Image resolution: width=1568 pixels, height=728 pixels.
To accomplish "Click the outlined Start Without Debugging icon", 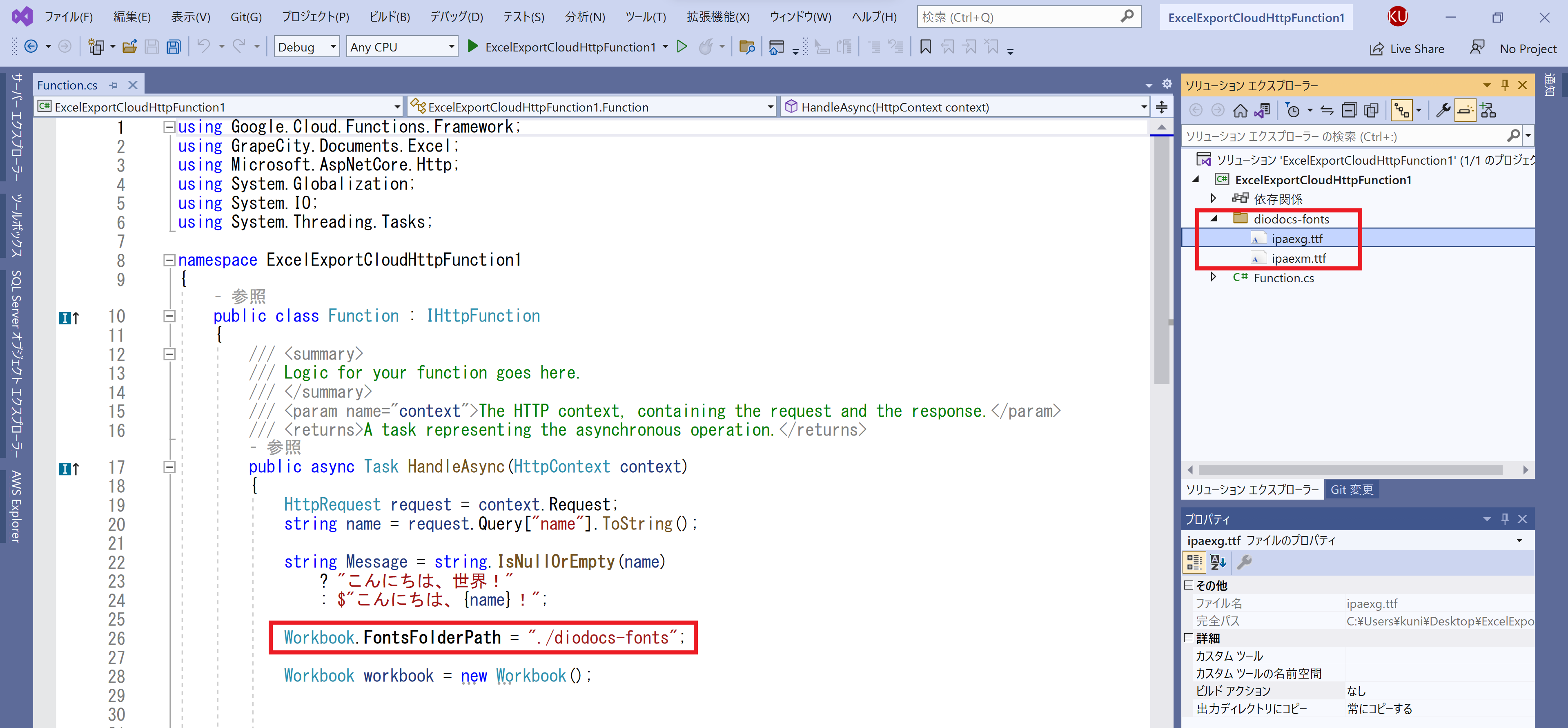I will [x=682, y=46].
